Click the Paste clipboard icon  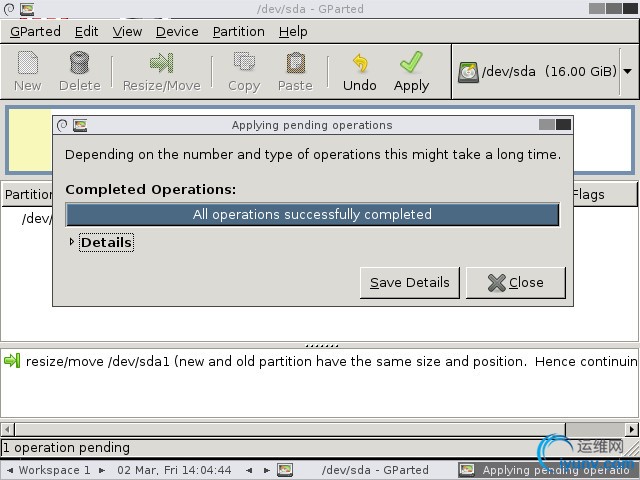tap(295, 63)
